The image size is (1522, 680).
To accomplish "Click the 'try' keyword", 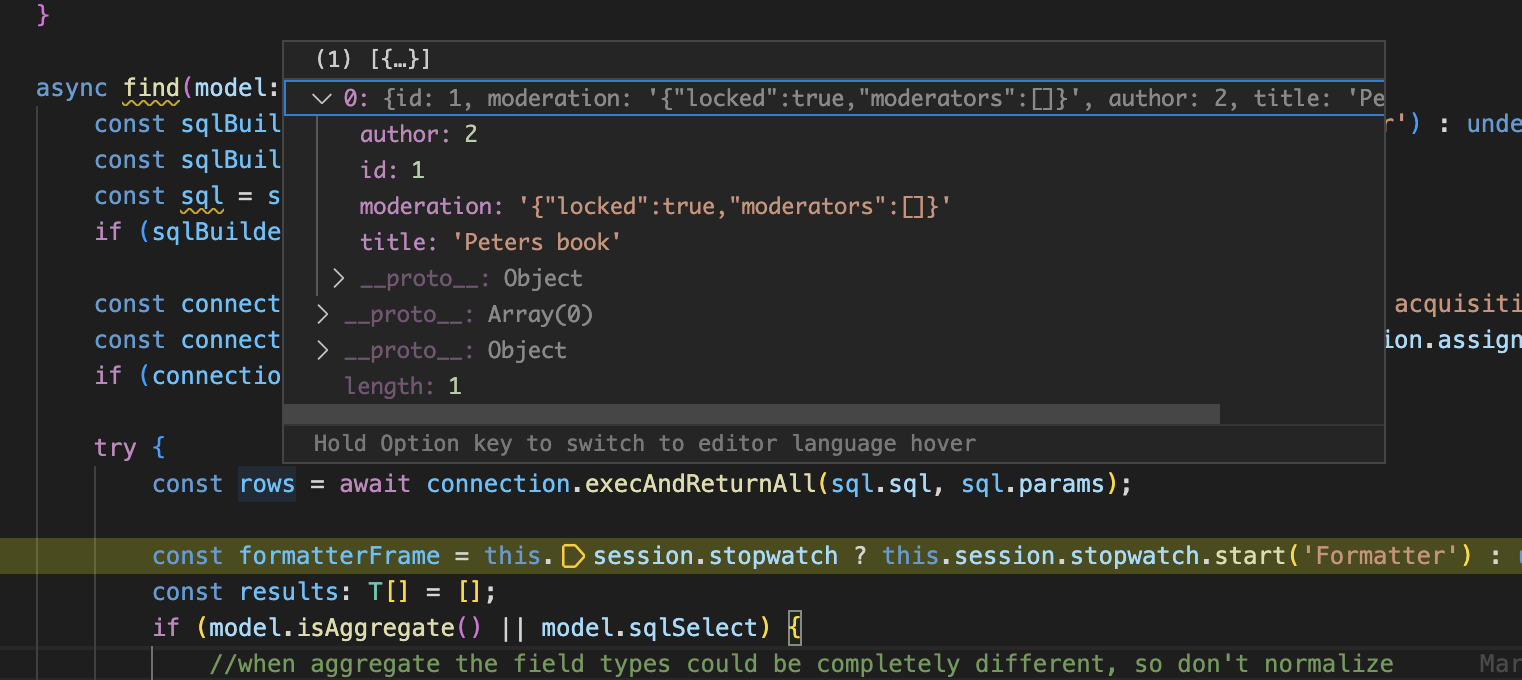I will pos(115,448).
